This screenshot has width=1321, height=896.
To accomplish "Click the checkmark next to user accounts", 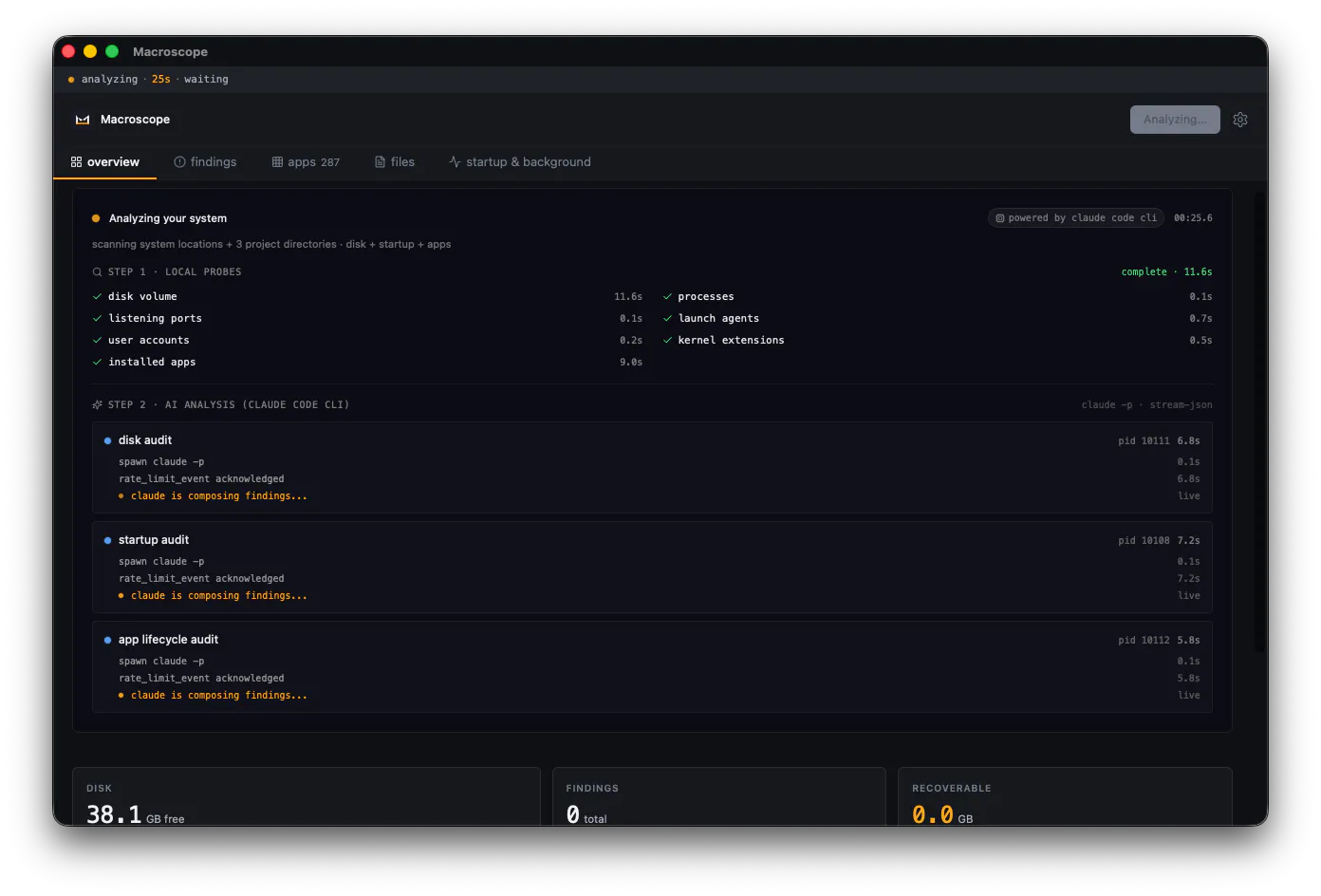I will point(97,341).
